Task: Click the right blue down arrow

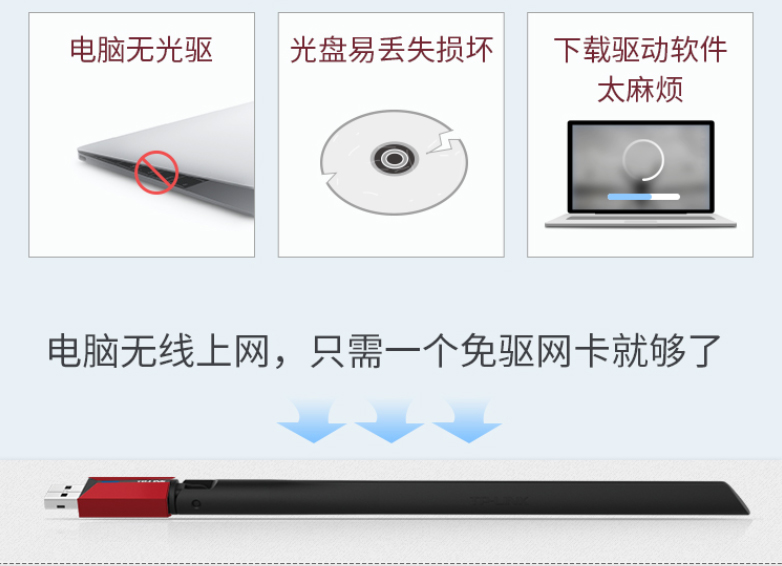Action: pos(467,421)
